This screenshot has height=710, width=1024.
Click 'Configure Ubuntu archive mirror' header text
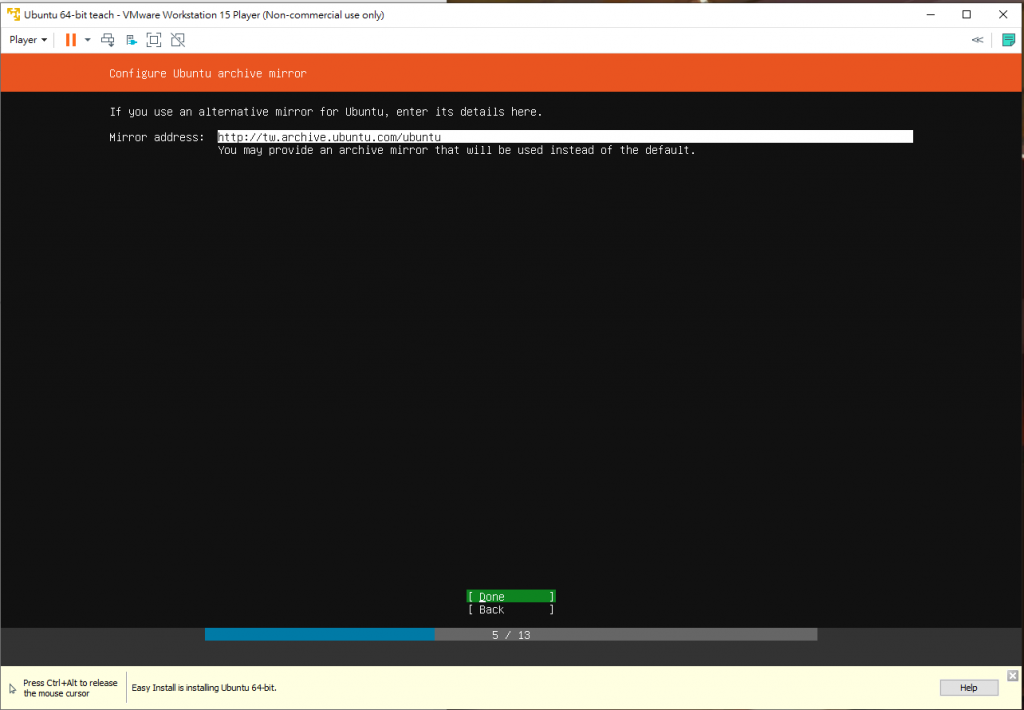coord(208,73)
